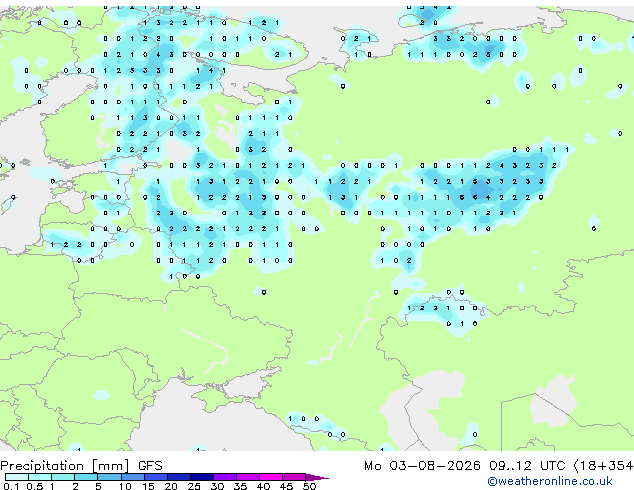Click the legend label '30'

point(218,486)
